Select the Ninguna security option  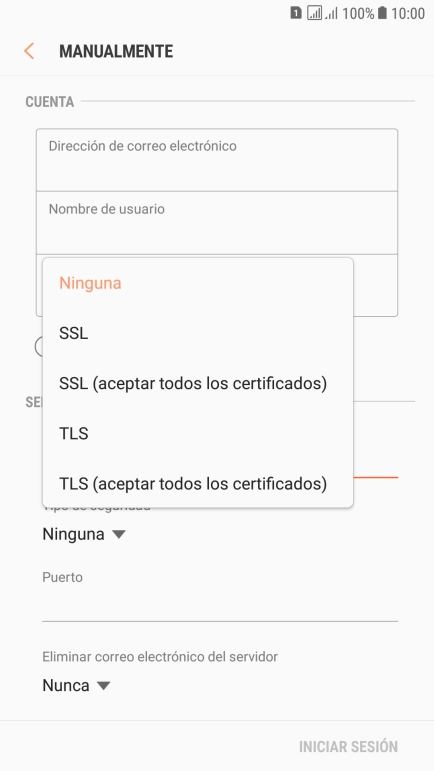tap(198, 283)
